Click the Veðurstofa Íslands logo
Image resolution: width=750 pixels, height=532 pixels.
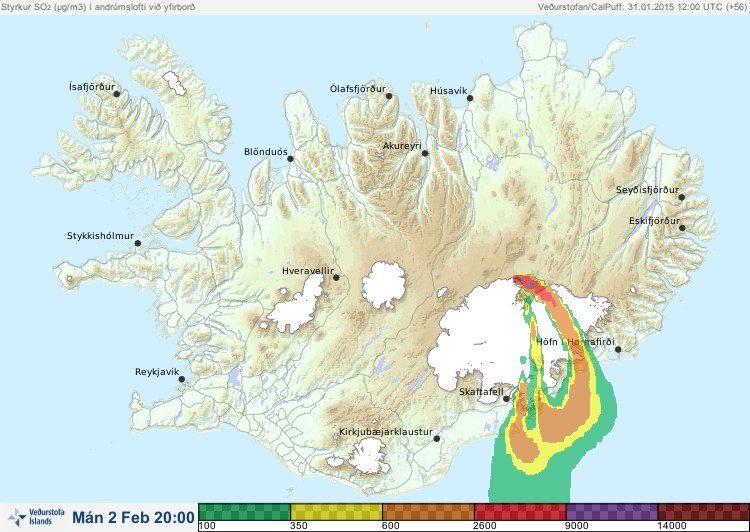(37, 517)
